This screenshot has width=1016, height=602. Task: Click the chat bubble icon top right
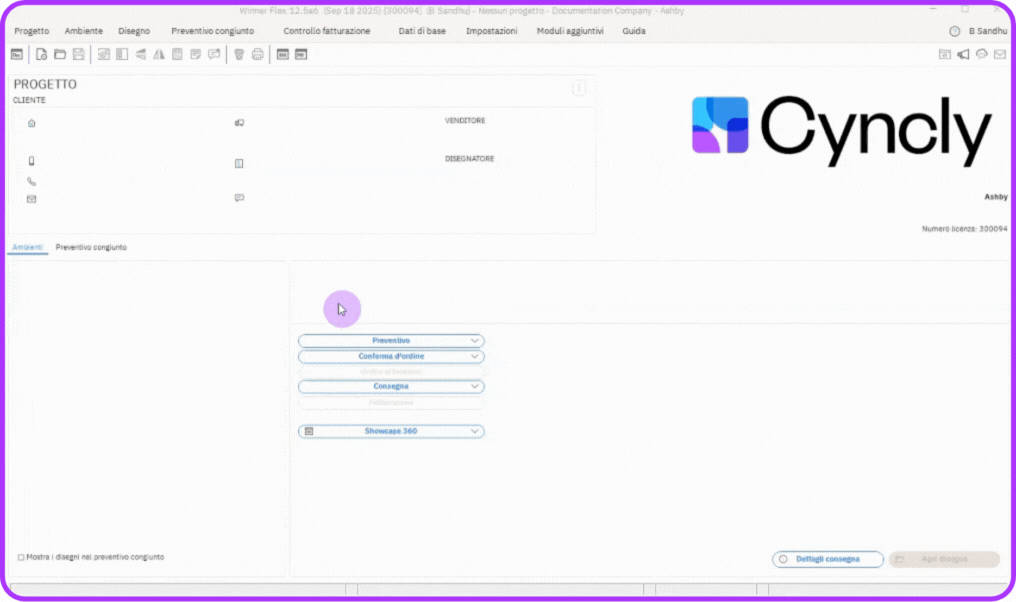tap(981, 54)
